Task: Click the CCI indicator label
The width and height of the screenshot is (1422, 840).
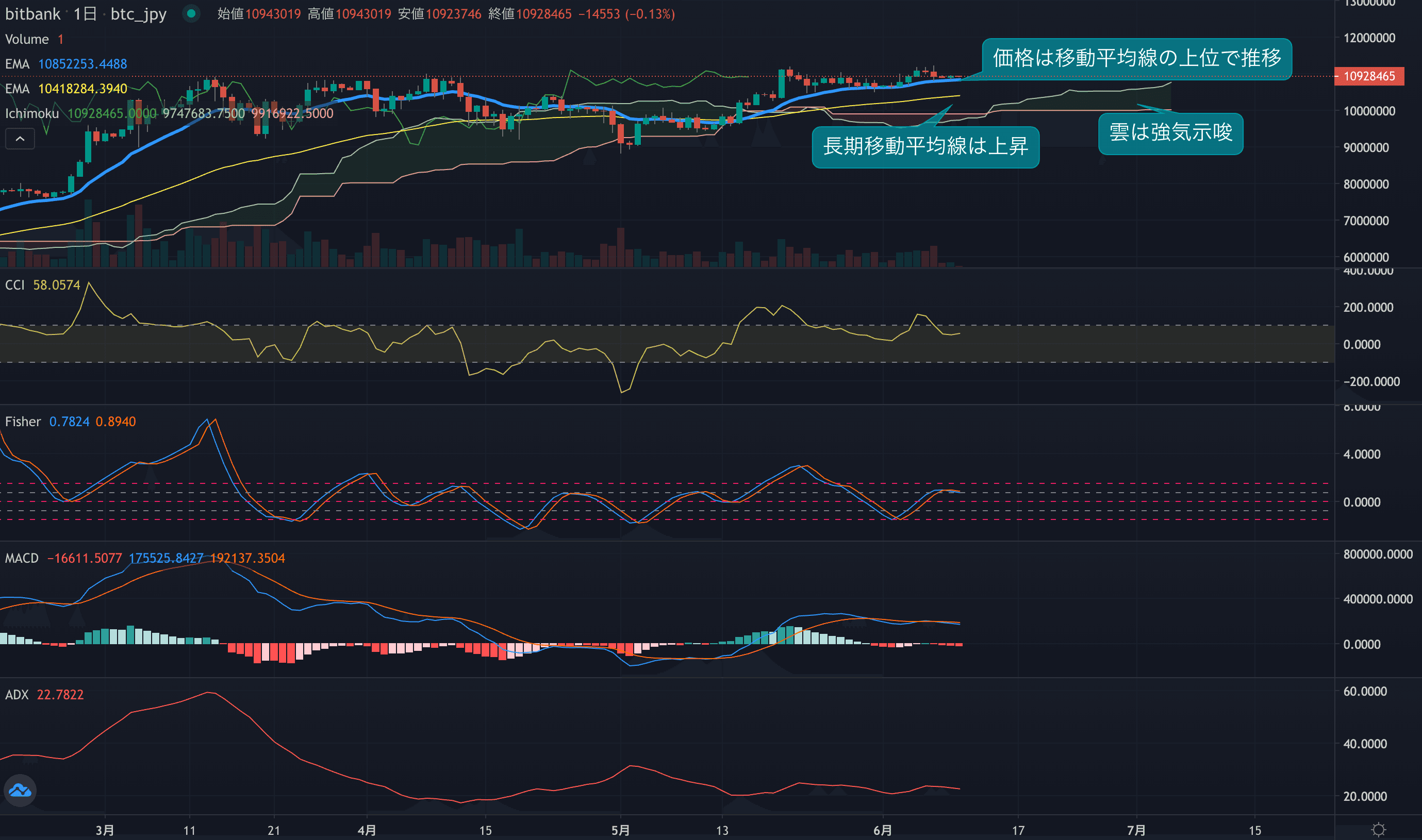Action: pos(15,284)
